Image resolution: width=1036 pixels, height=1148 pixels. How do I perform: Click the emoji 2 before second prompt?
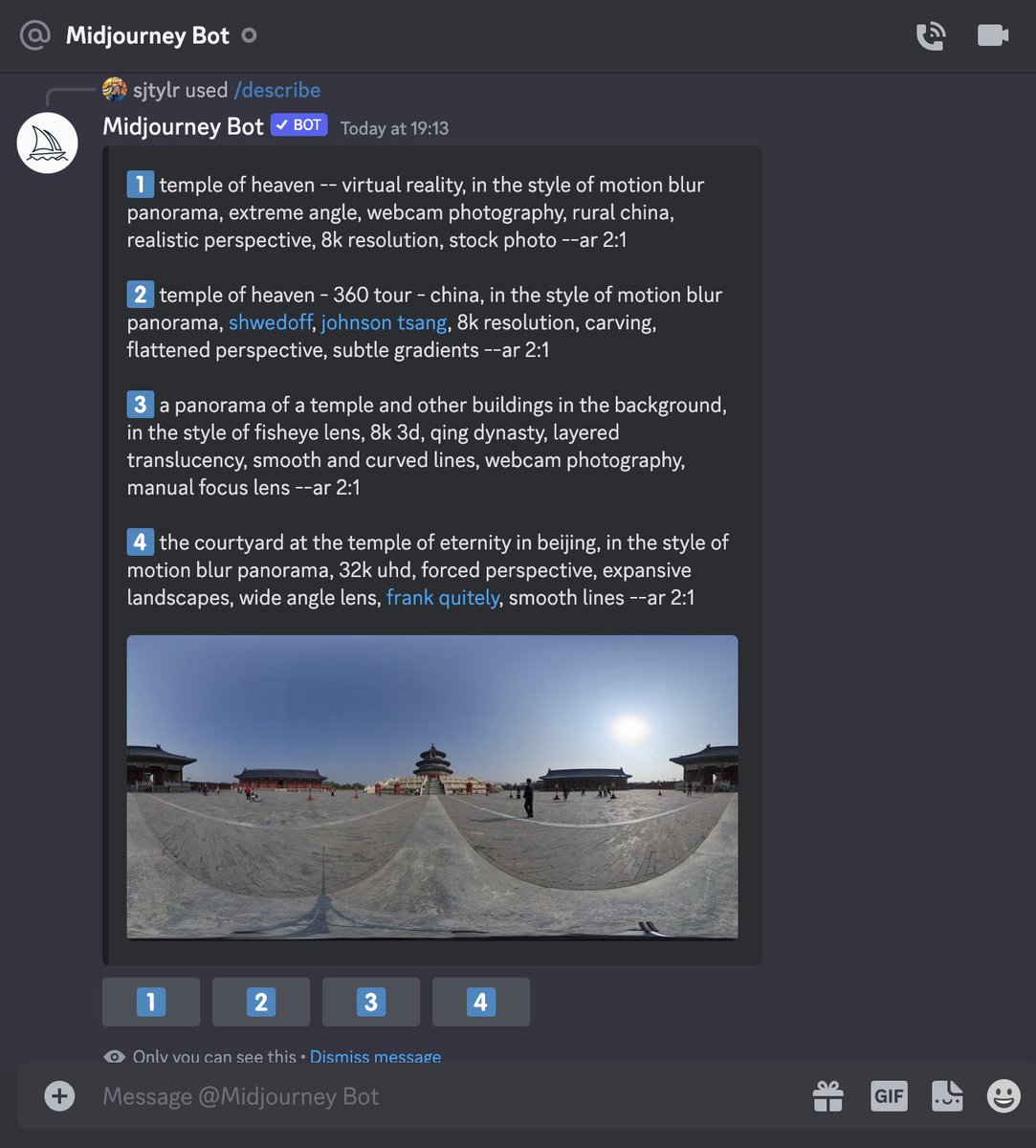(140, 294)
